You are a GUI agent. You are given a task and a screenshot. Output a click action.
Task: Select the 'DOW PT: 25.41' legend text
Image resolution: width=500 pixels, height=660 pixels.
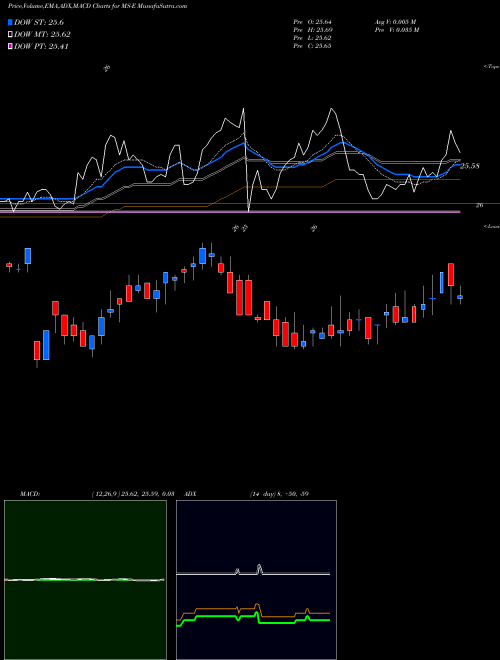41,46
